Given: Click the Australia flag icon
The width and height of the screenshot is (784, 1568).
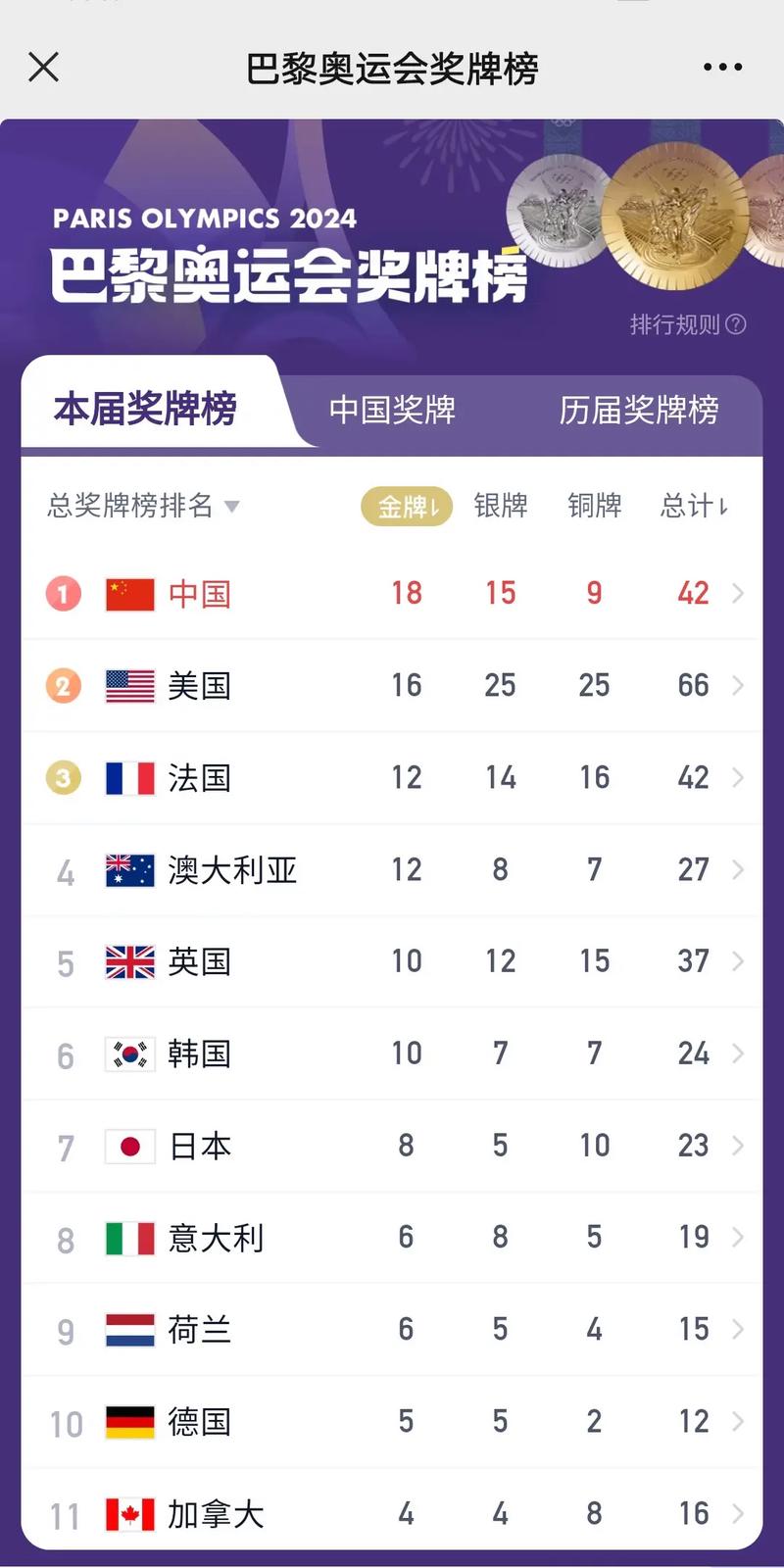Looking at the screenshot, I should tap(128, 869).
